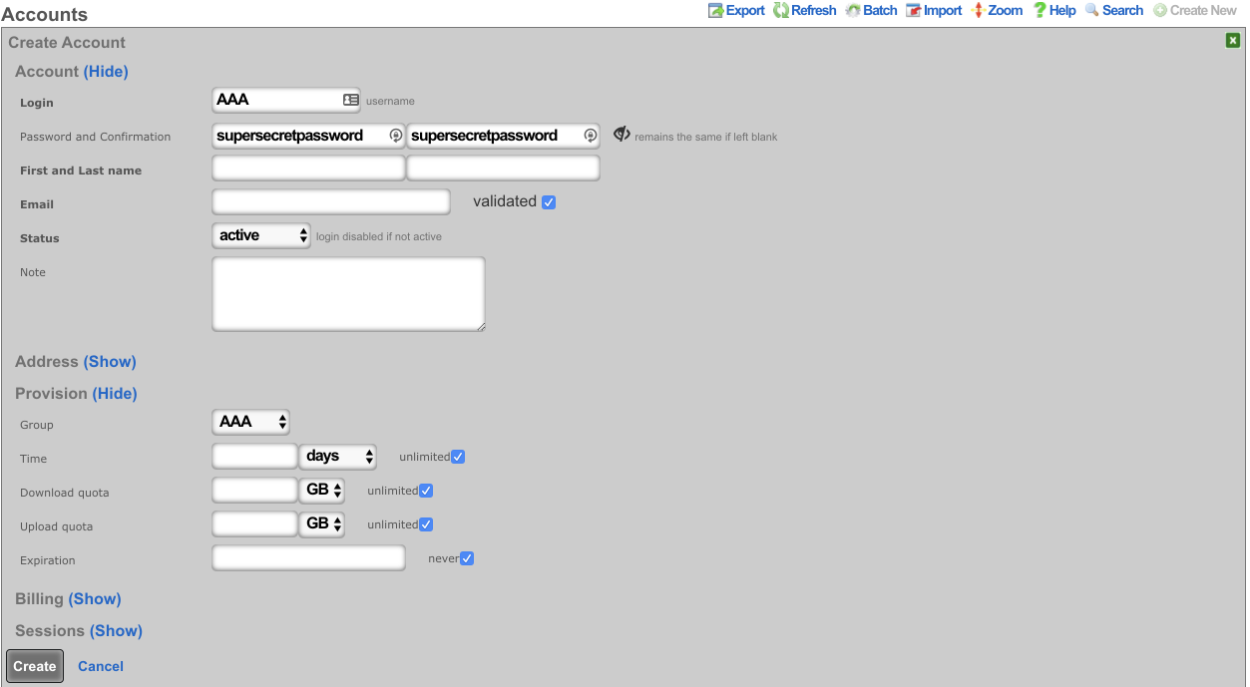
Task: Expand the Address section
Action: pos(110,362)
